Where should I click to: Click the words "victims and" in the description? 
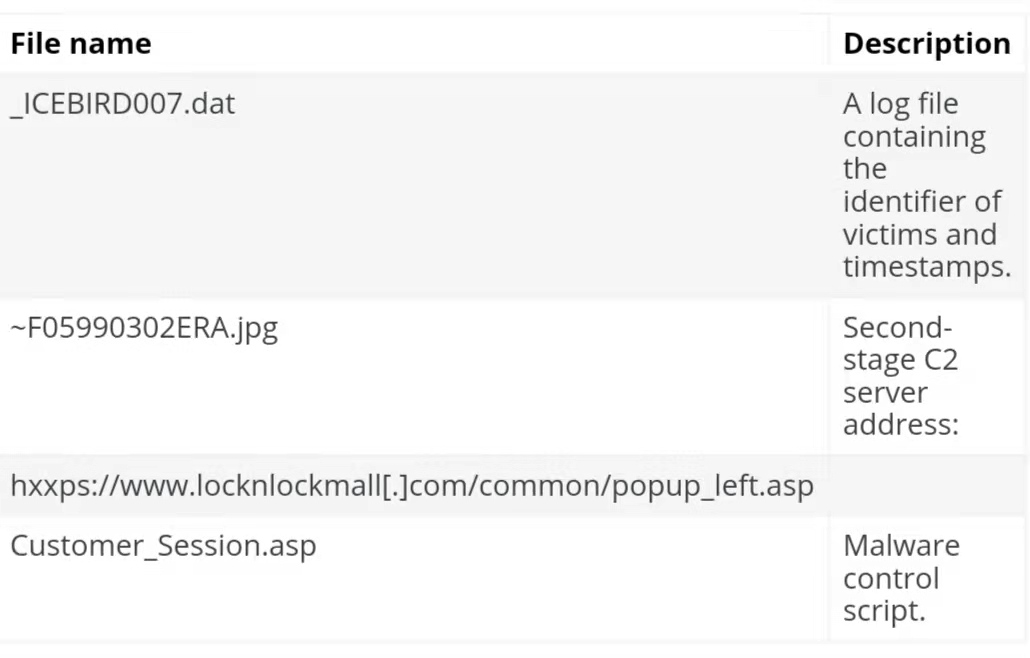(x=919, y=235)
